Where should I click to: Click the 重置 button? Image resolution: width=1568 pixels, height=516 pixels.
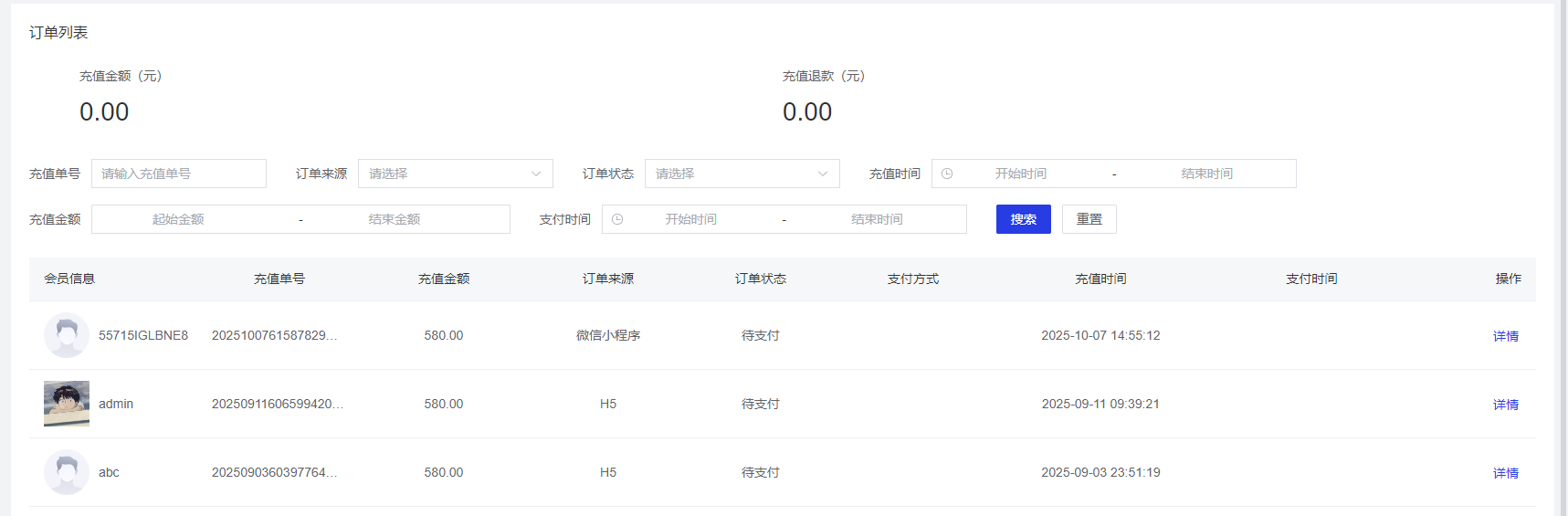[x=1089, y=219]
